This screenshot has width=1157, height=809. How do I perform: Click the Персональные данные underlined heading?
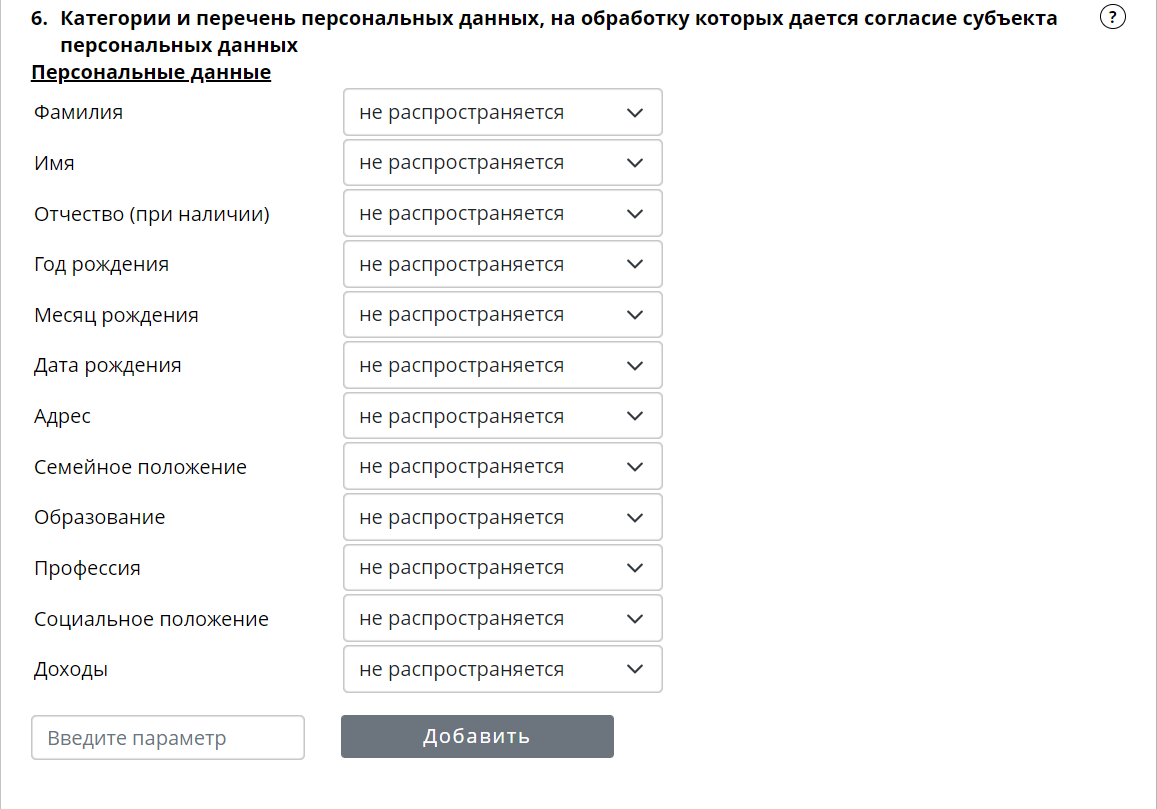(x=151, y=73)
